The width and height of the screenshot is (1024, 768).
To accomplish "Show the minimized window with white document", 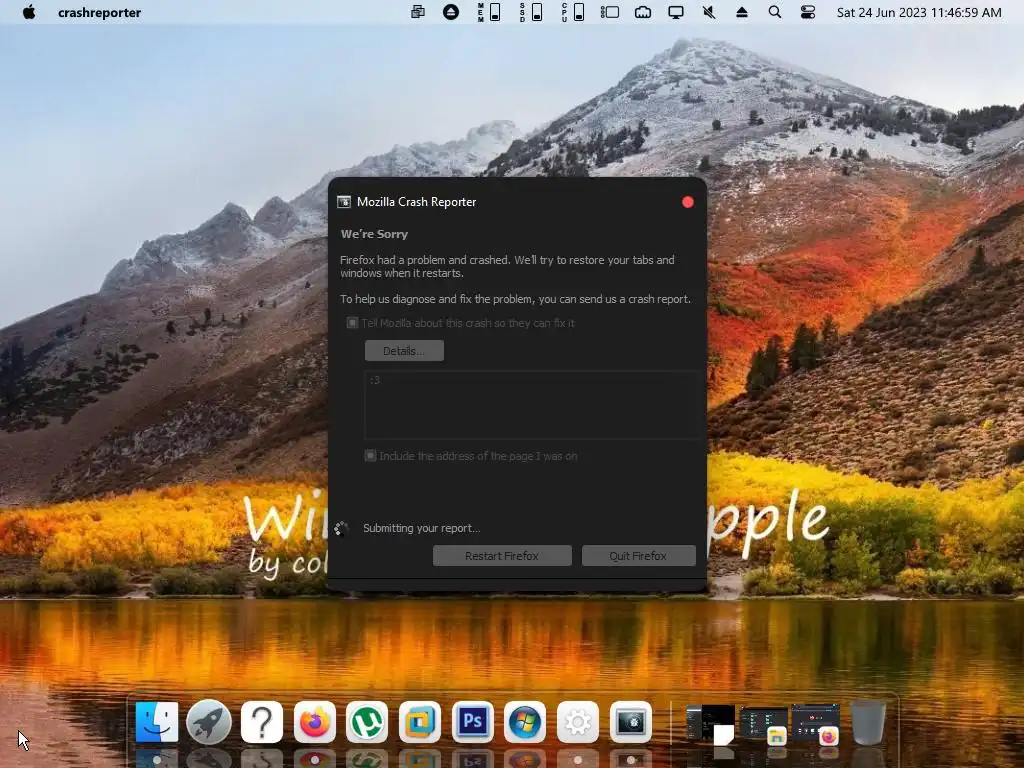I will [x=711, y=724].
